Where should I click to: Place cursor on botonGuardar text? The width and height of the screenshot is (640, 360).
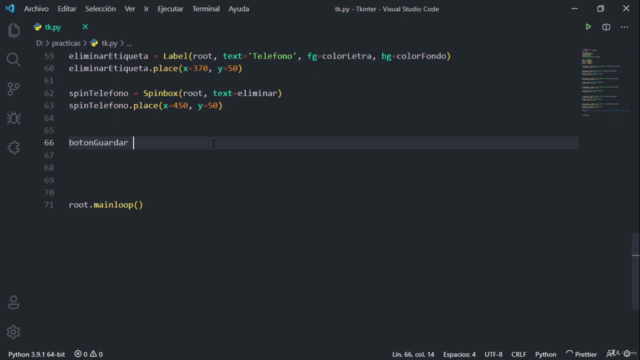point(98,142)
